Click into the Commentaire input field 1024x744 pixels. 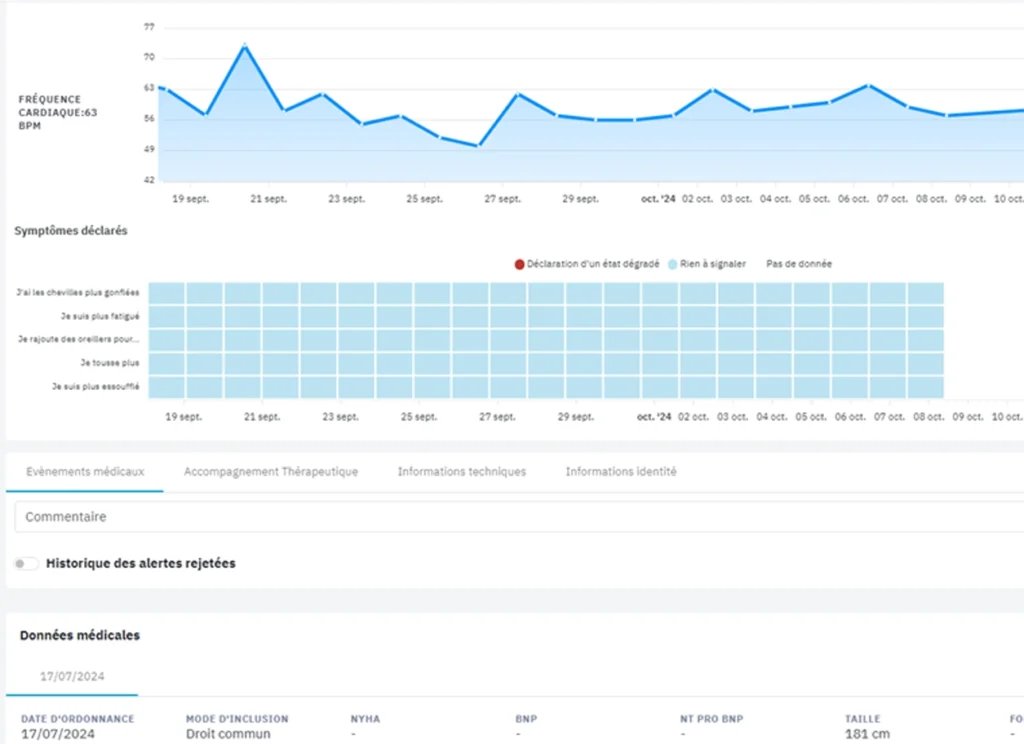coord(500,517)
